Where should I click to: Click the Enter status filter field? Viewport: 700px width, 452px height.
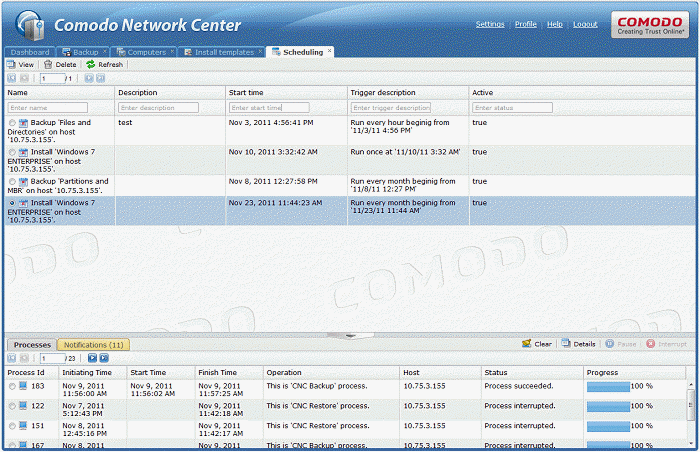(x=512, y=108)
